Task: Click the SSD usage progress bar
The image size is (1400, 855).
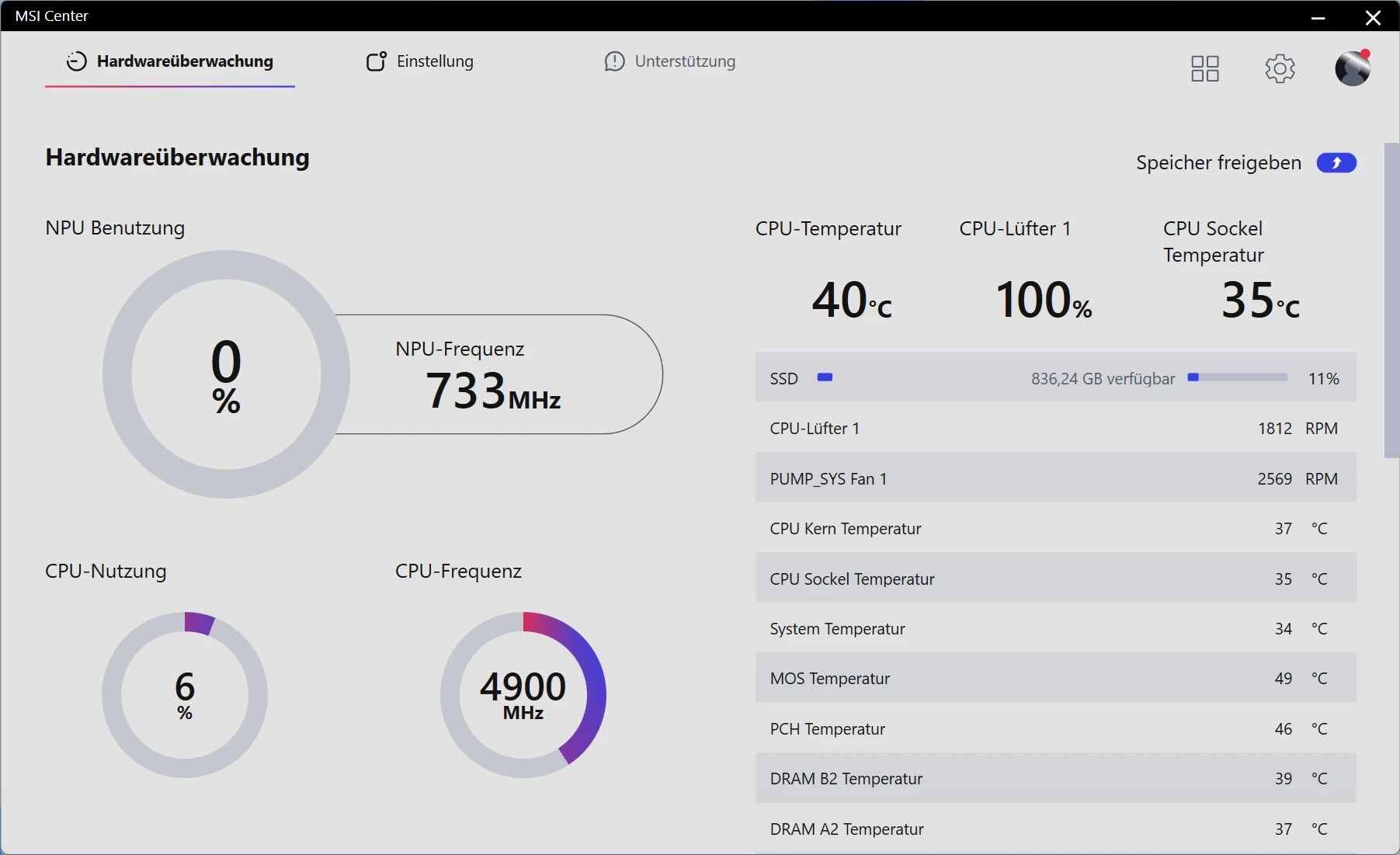Action: pyautogui.click(x=1237, y=377)
